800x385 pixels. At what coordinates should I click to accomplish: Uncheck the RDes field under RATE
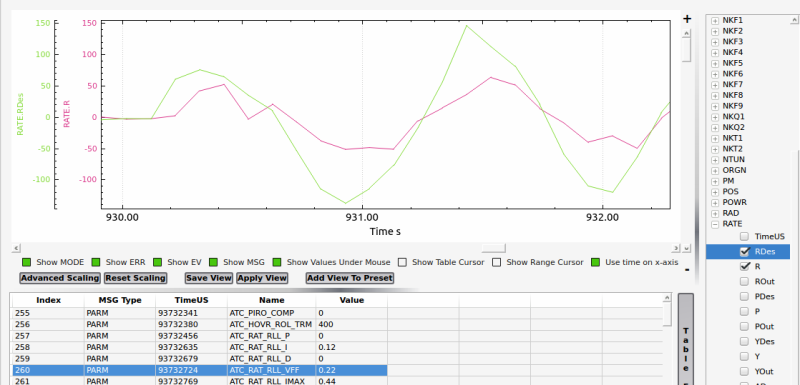coord(745,251)
